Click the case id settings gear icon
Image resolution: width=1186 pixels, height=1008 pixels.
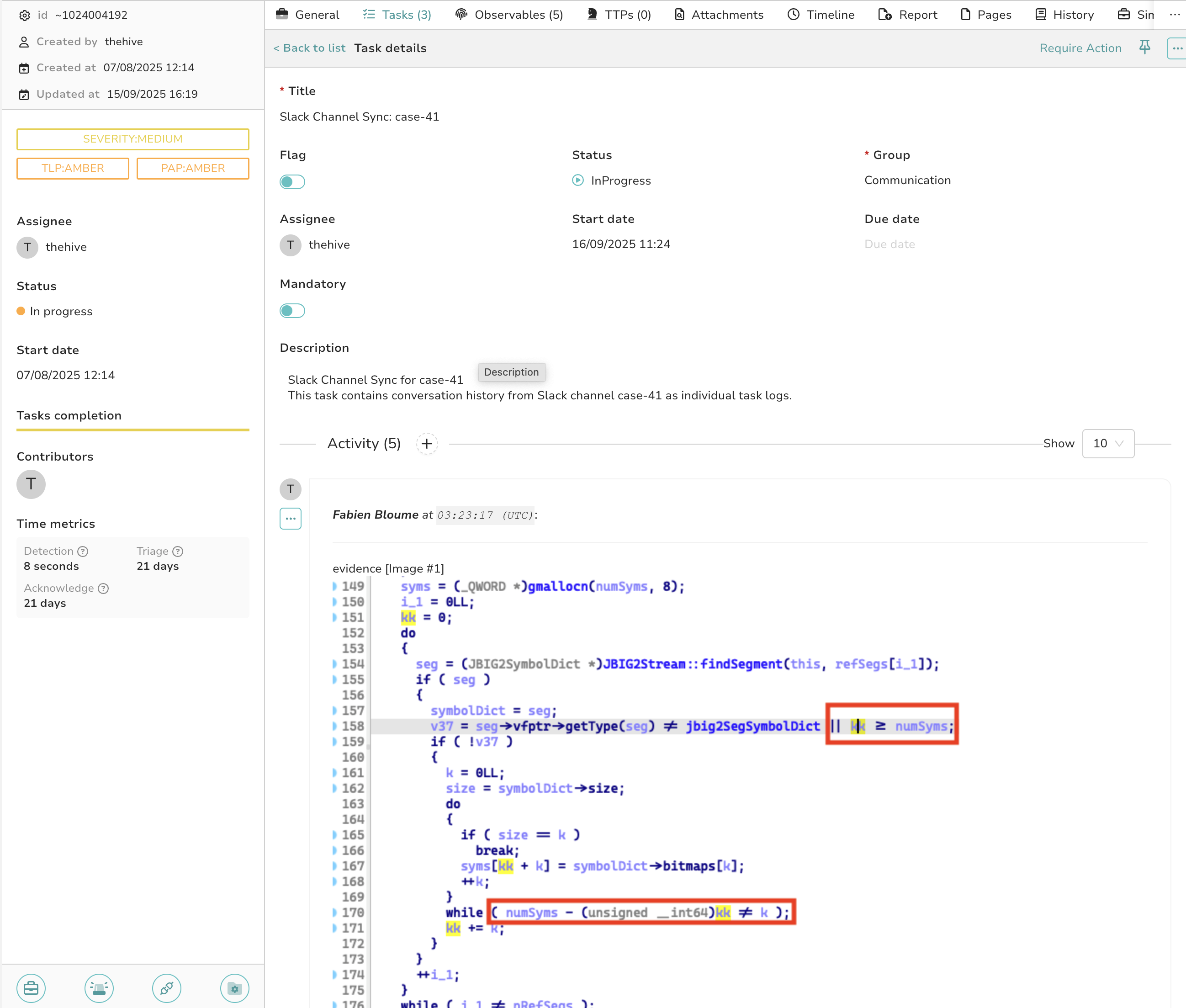coord(24,15)
